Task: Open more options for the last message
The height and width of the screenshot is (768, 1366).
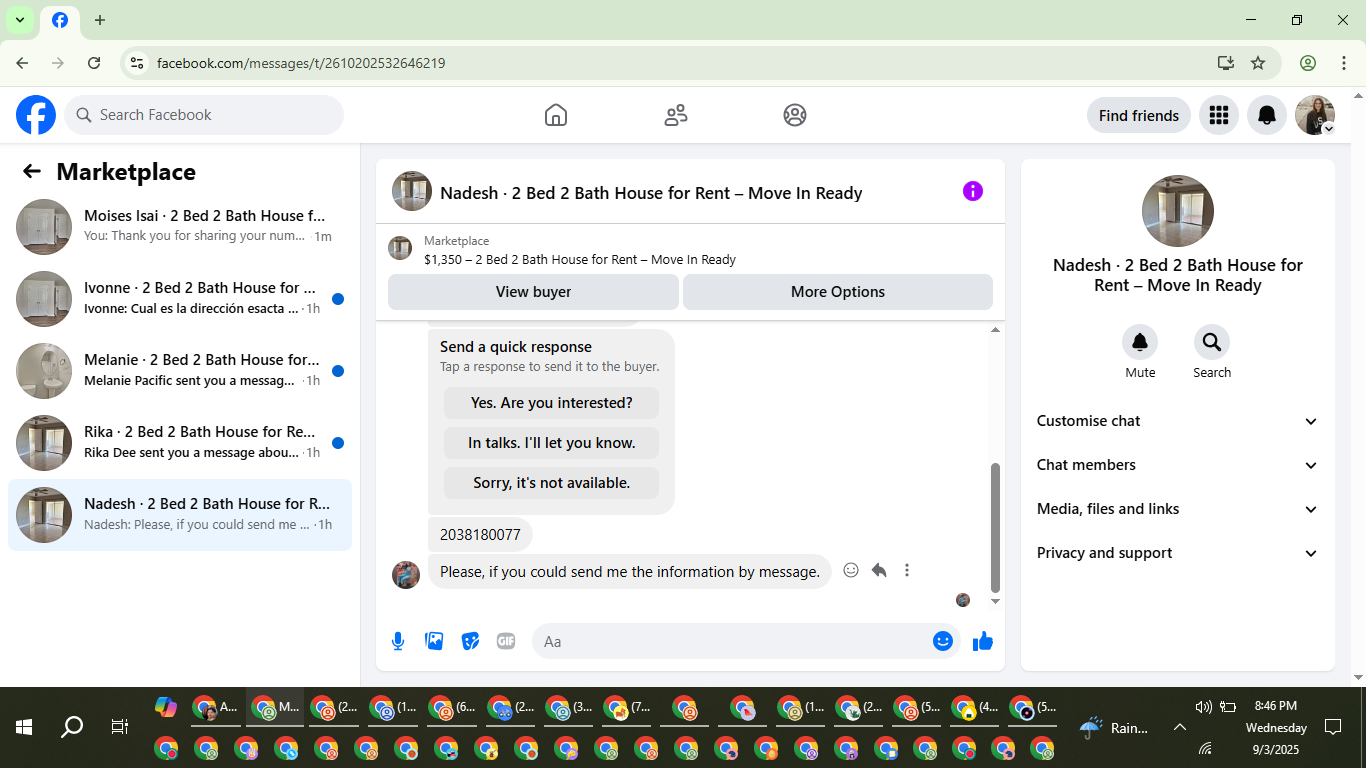Action: click(907, 570)
